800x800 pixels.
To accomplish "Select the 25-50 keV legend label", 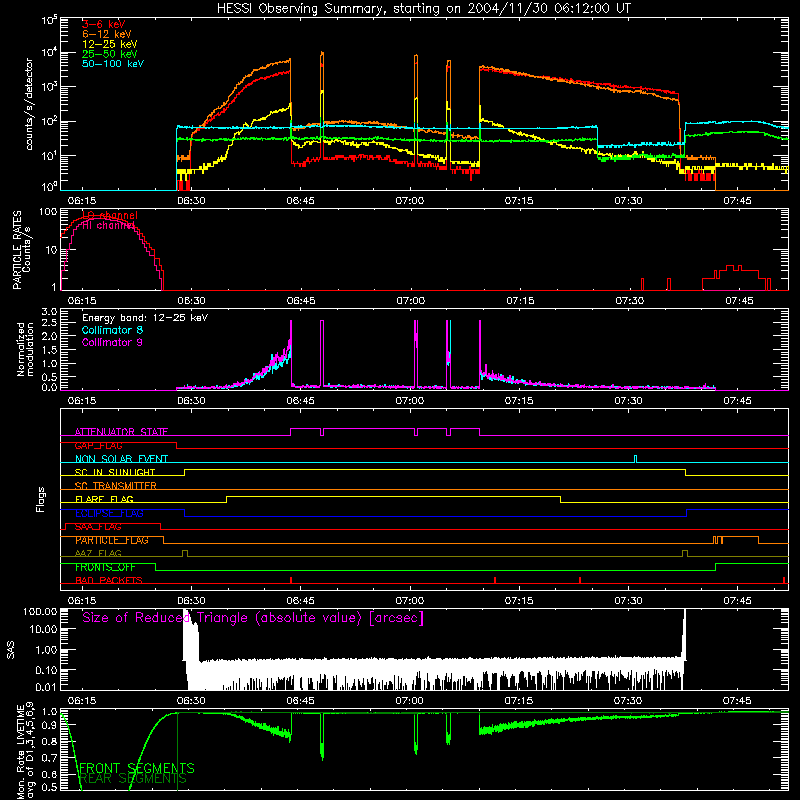I will click(x=110, y=54).
